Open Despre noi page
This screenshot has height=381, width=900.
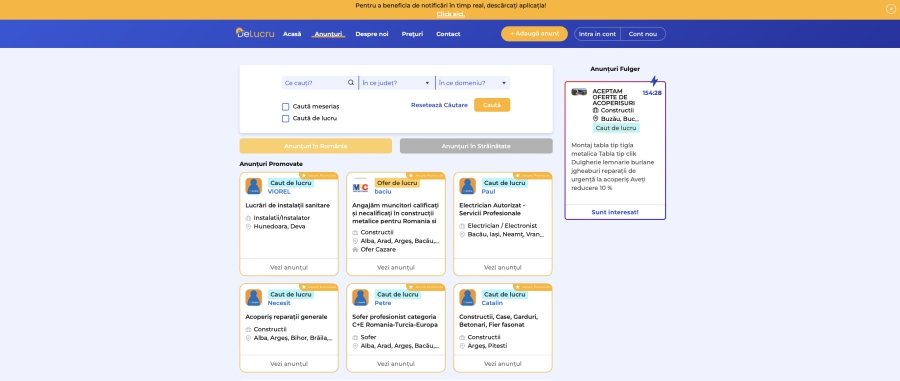tap(371, 34)
